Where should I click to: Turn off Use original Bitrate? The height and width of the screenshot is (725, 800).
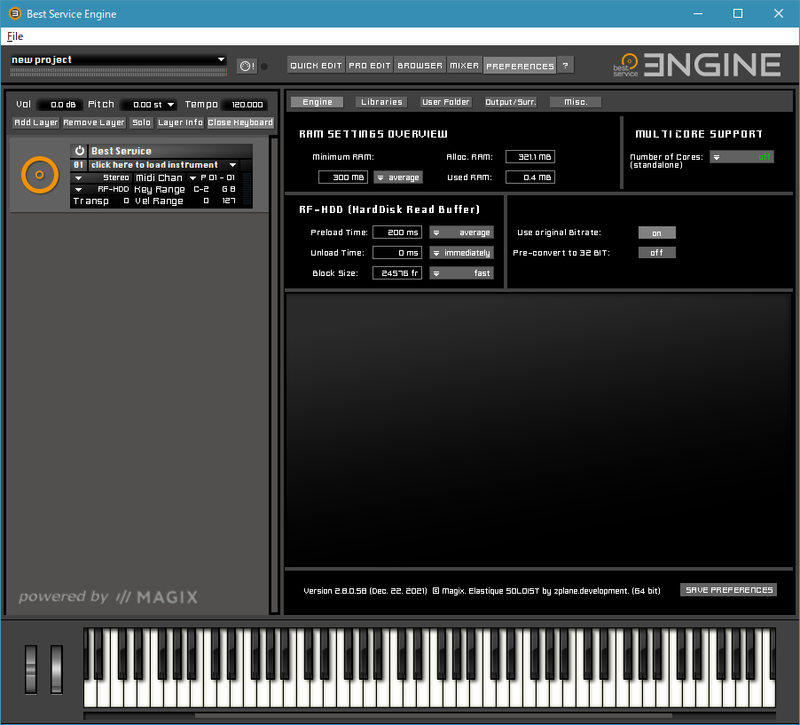pyautogui.click(x=657, y=232)
